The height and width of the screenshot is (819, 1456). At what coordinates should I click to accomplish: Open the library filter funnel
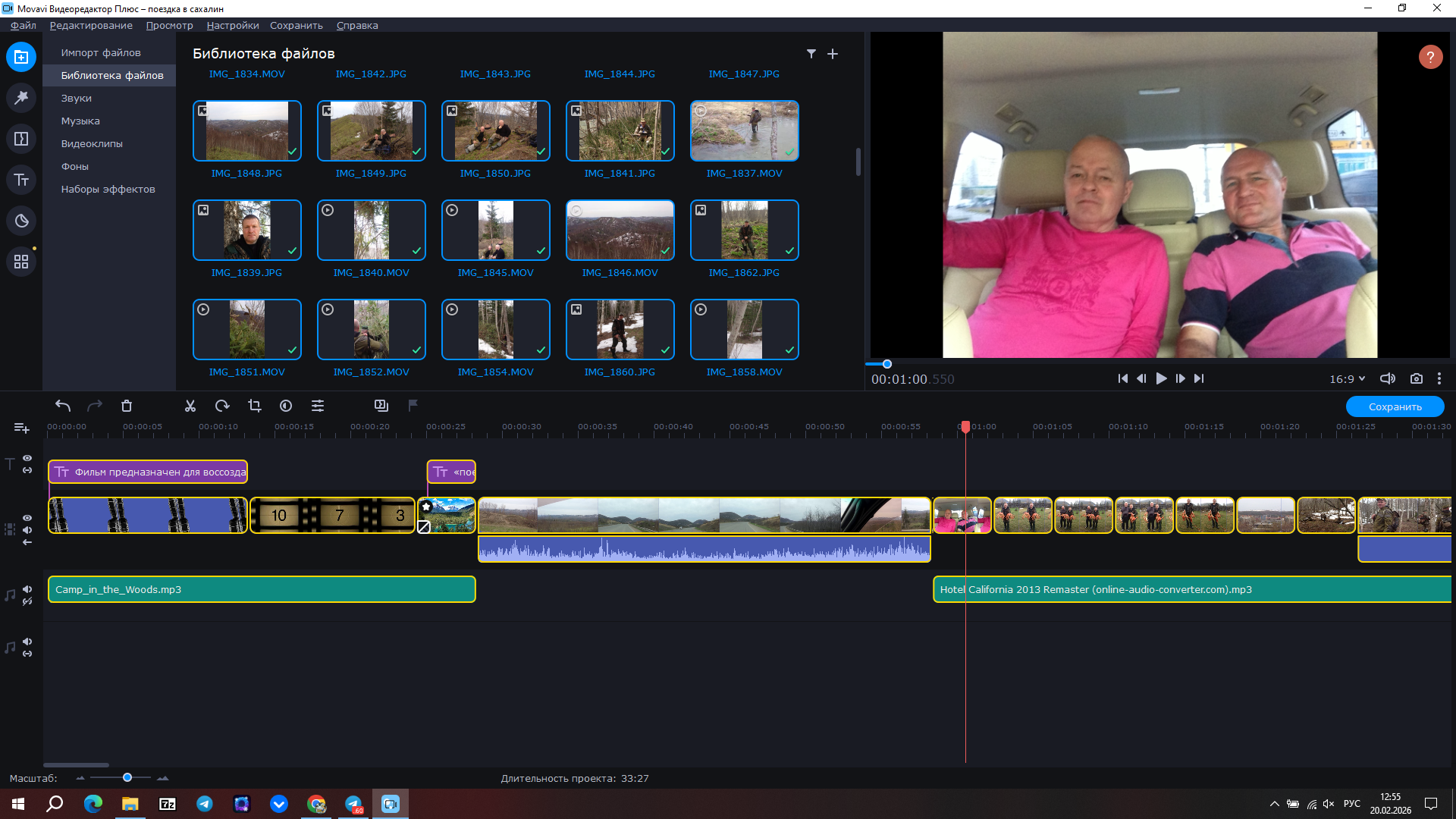click(x=811, y=54)
